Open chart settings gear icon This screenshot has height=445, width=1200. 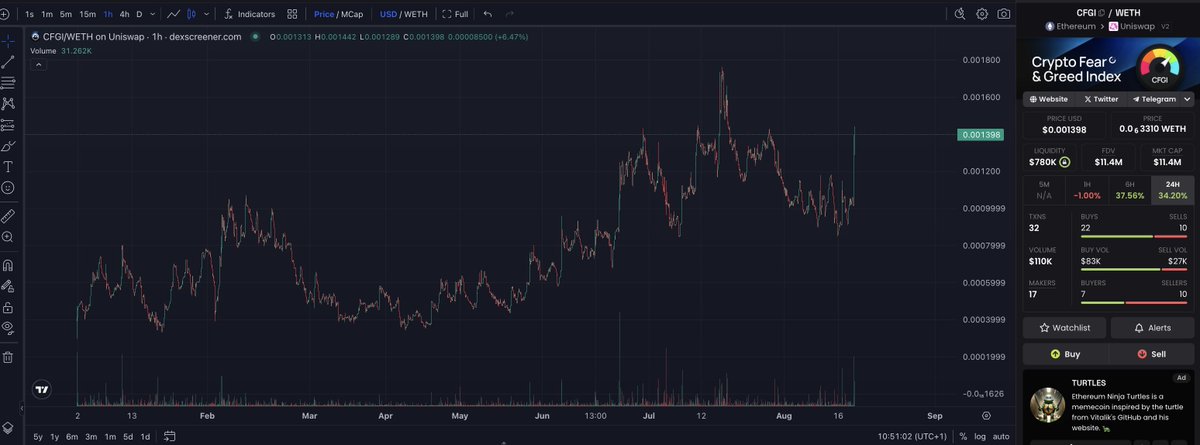981,14
